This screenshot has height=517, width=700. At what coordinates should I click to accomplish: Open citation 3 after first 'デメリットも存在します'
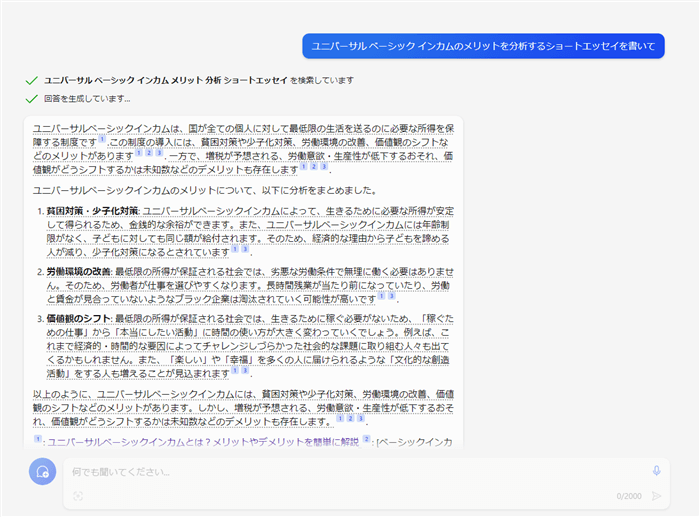(x=324, y=167)
